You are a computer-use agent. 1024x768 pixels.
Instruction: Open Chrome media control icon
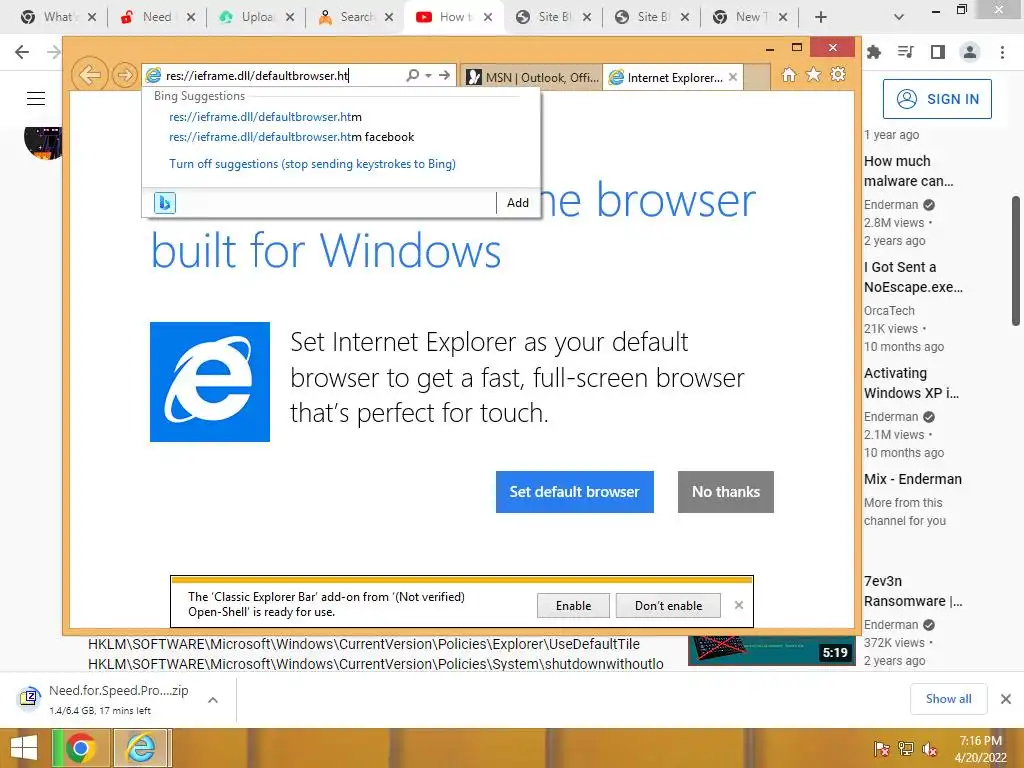(x=906, y=52)
